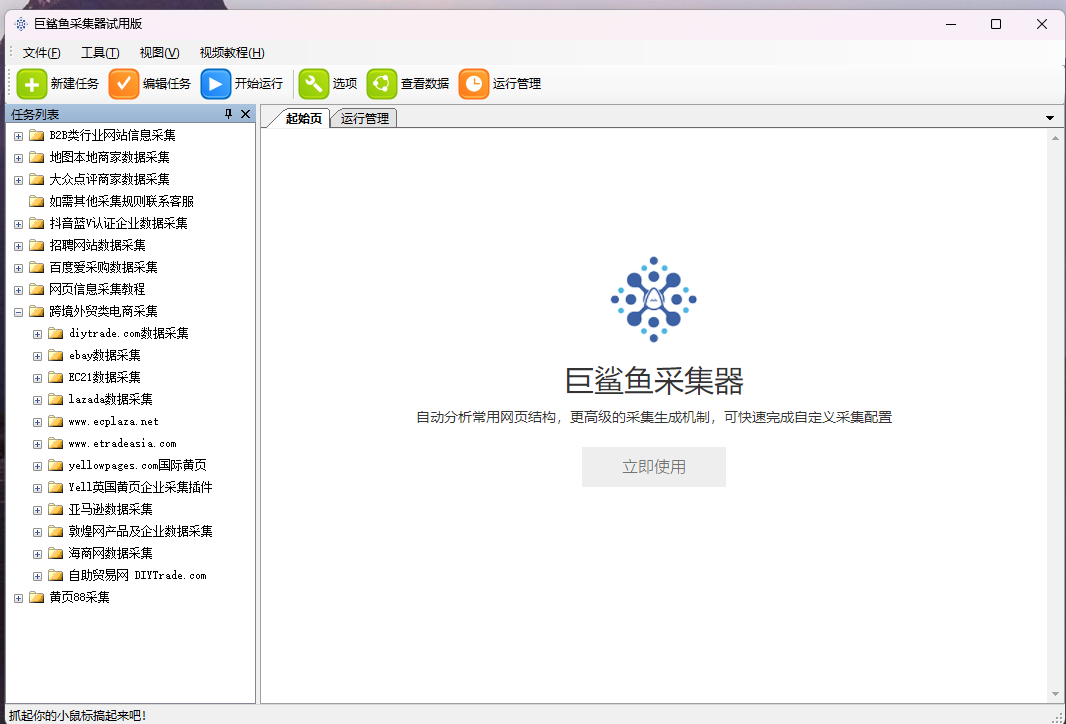This screenshot has height=724, width=1066.
Task: Click the 运行管理 toolbar label
Action: 517,84
